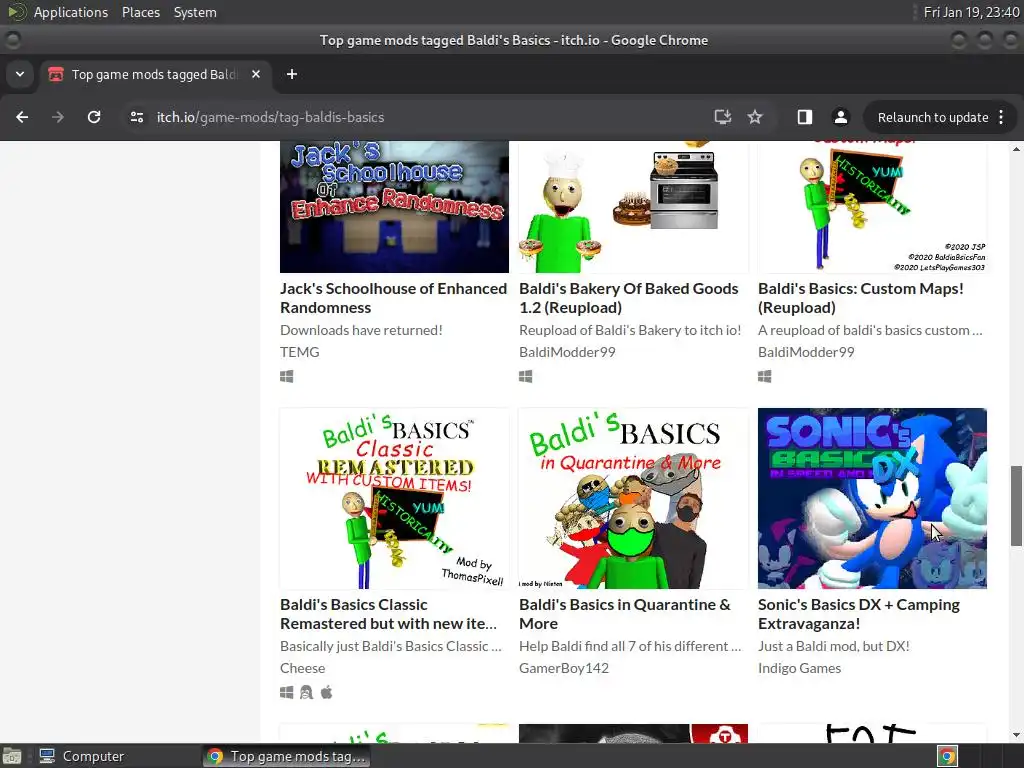Open Jack's Schoolhouse of Enhanced Randomness title
The height and width of the screenshot is (768, 1024).
tap(393, 298)
